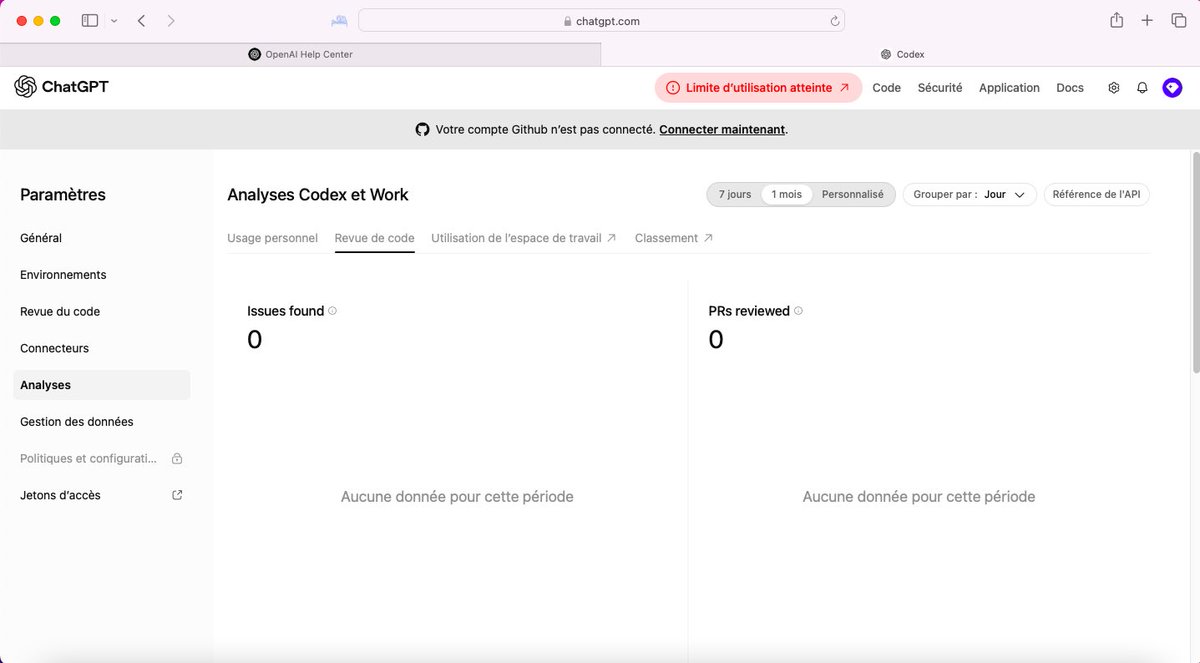This screenshot has height=663, width=1200.
Task: Switch to the OpenAI Help Center browser tab
Action: tap(300, 55)
